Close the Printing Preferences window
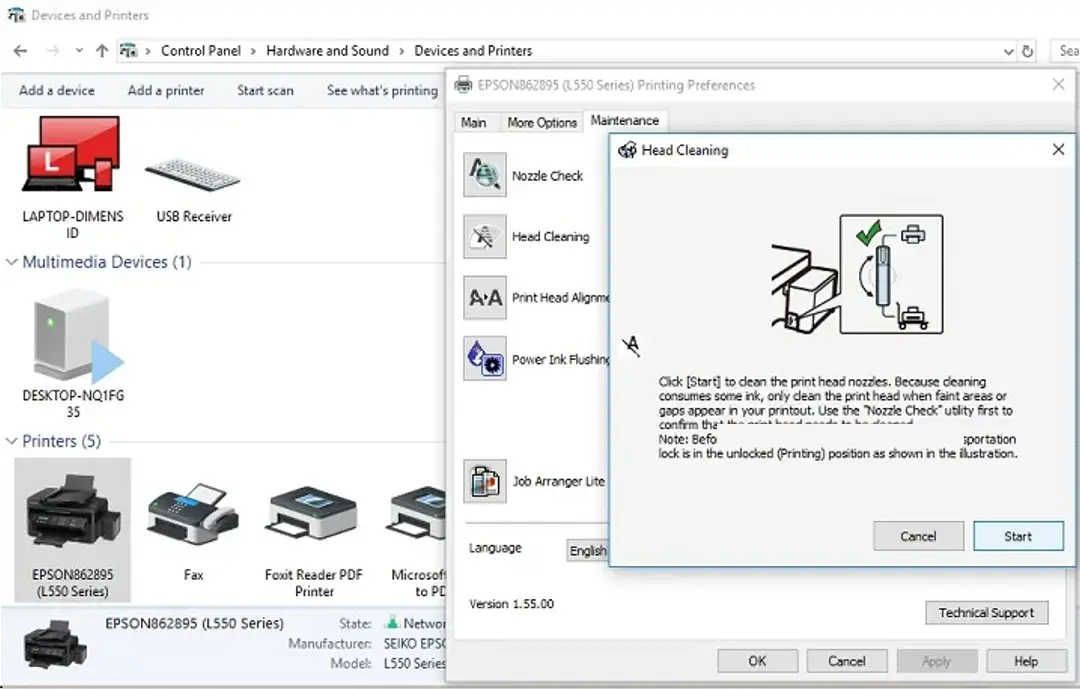Viewport: 1080px width, 689px height. (1059, 84)
